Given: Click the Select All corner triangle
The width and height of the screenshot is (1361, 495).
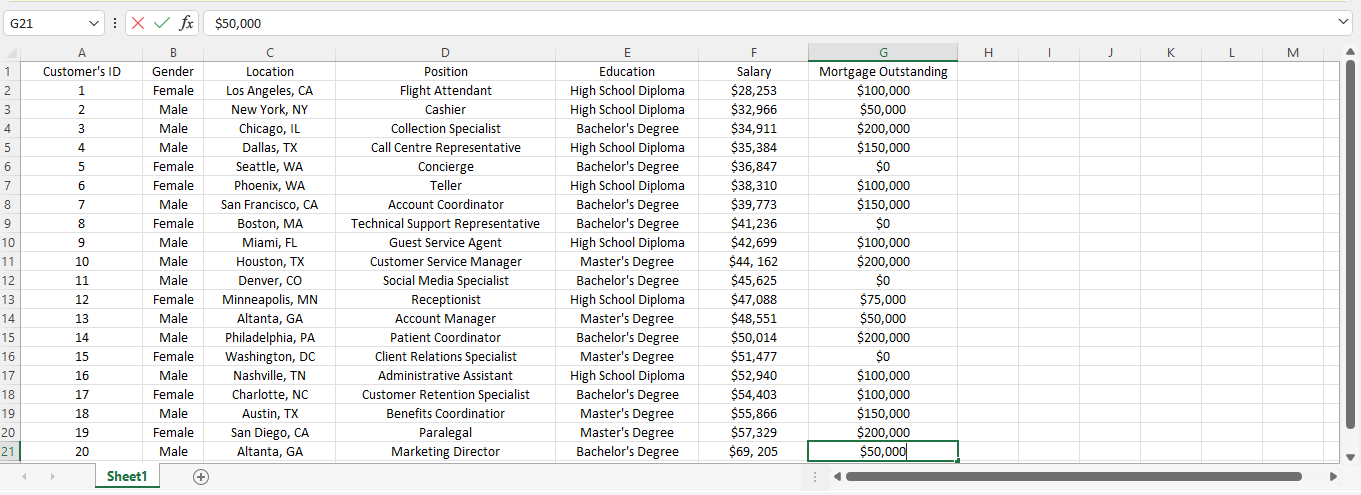Looking at the screenshot, I should click(11, 53).
